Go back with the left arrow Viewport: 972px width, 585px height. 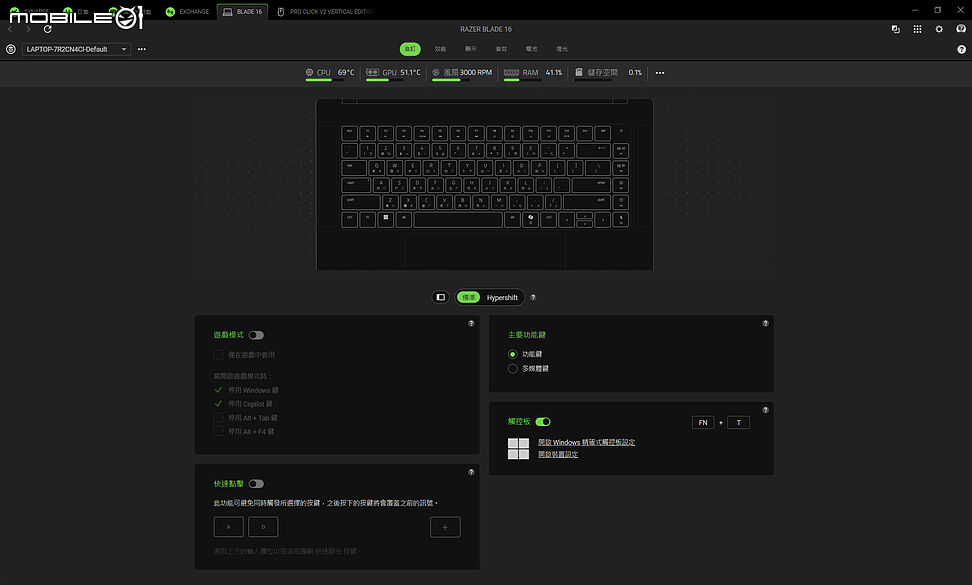[x=10, y=29]
